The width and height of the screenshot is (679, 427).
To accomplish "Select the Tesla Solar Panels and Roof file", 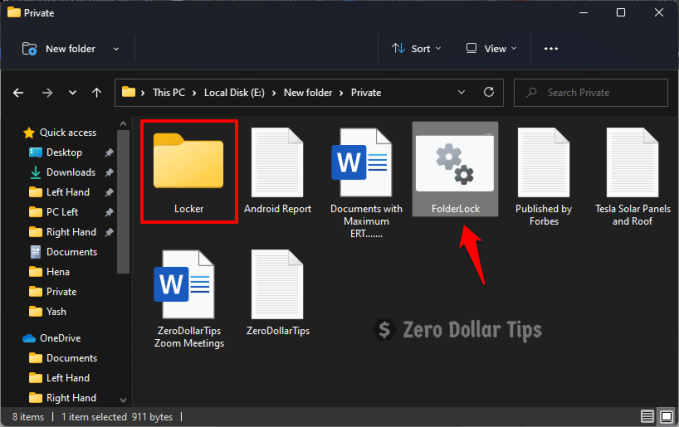I will coord(632,165).
